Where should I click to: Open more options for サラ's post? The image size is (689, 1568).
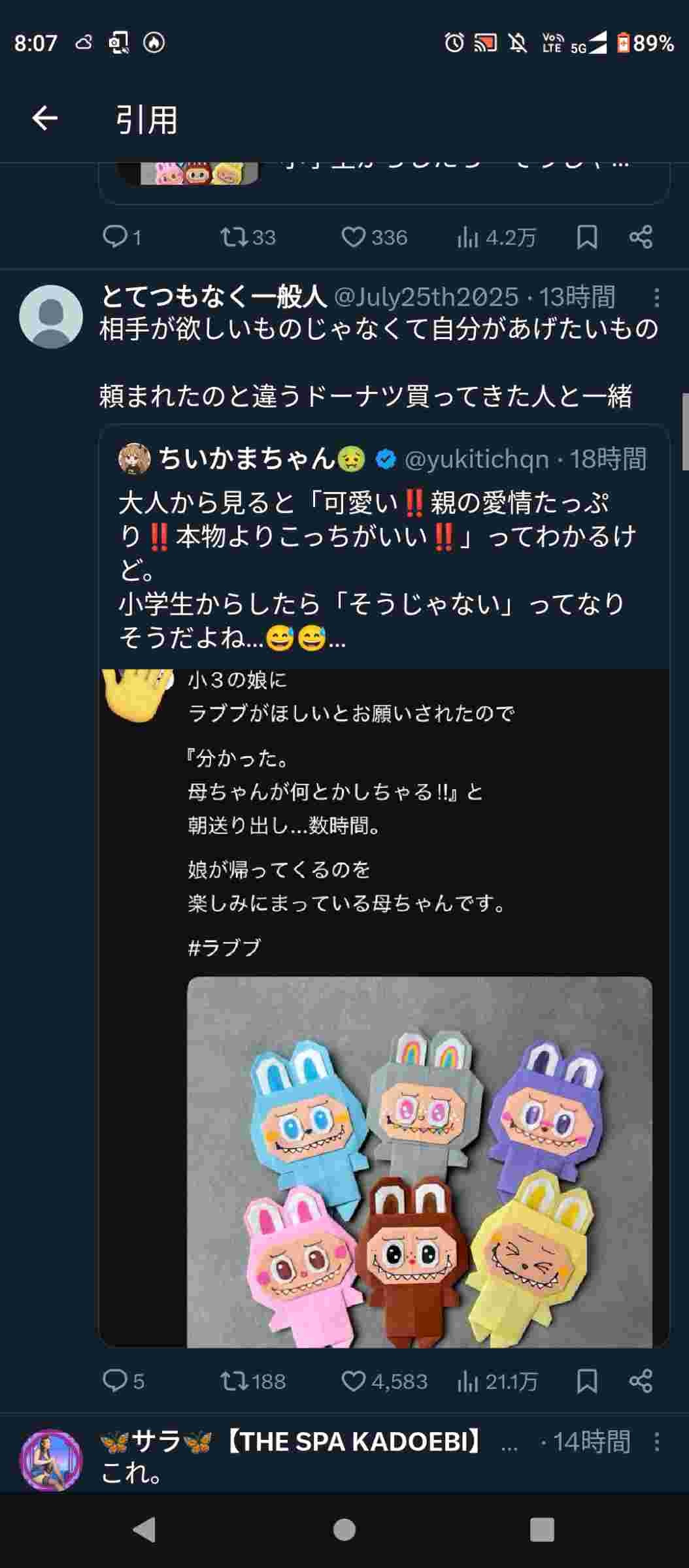point(656,1442)
